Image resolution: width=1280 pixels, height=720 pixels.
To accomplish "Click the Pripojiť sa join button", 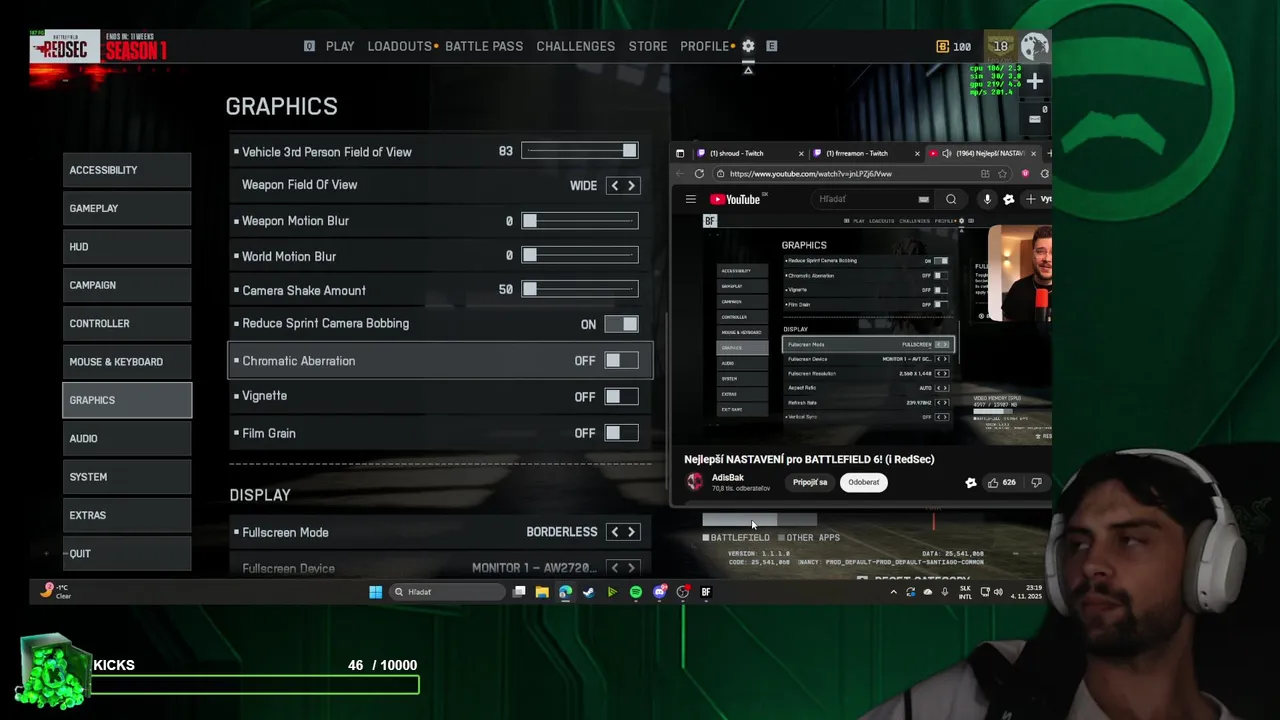I will (810, 482).
